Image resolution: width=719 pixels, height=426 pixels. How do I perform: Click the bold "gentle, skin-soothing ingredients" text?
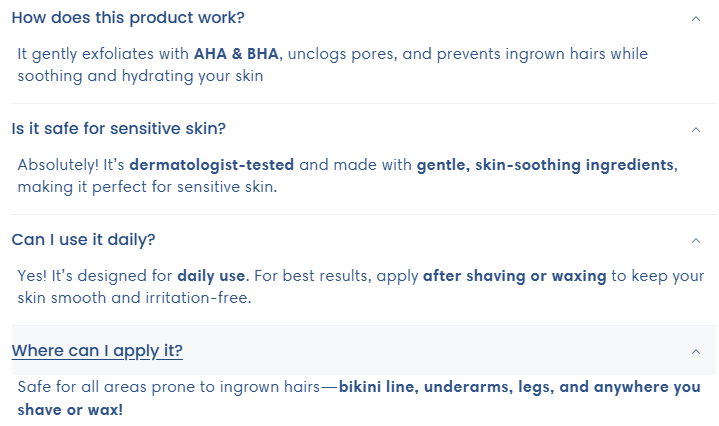click(x=545, y=165)
